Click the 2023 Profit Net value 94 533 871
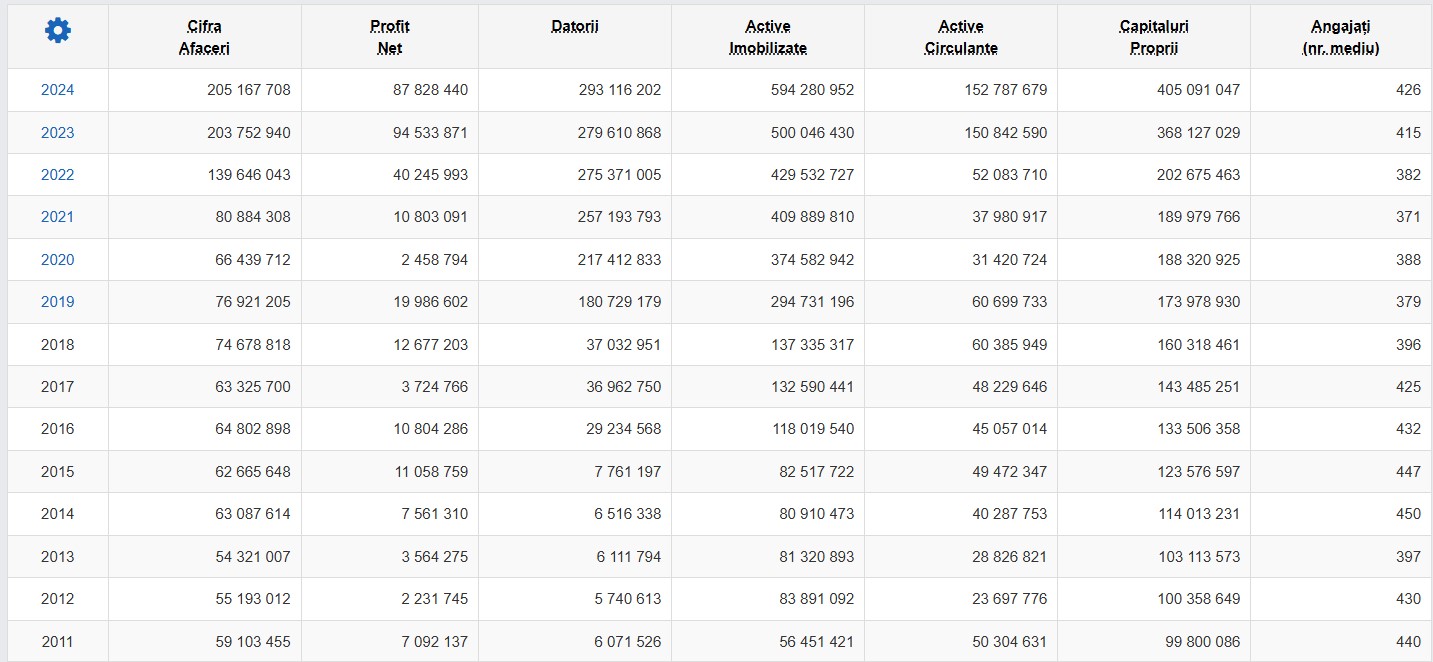Viewport: 1433px width, 662px height. pos(430,133)
